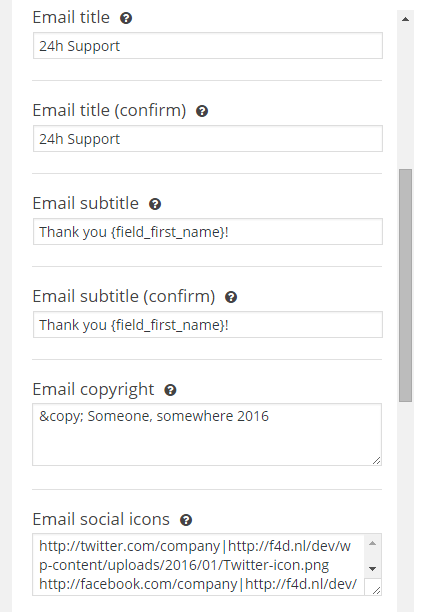Click up arrow in social icons textarea scrollbar
The width and height of the screenshot is (426, 612).
click(x=373, y=543)
